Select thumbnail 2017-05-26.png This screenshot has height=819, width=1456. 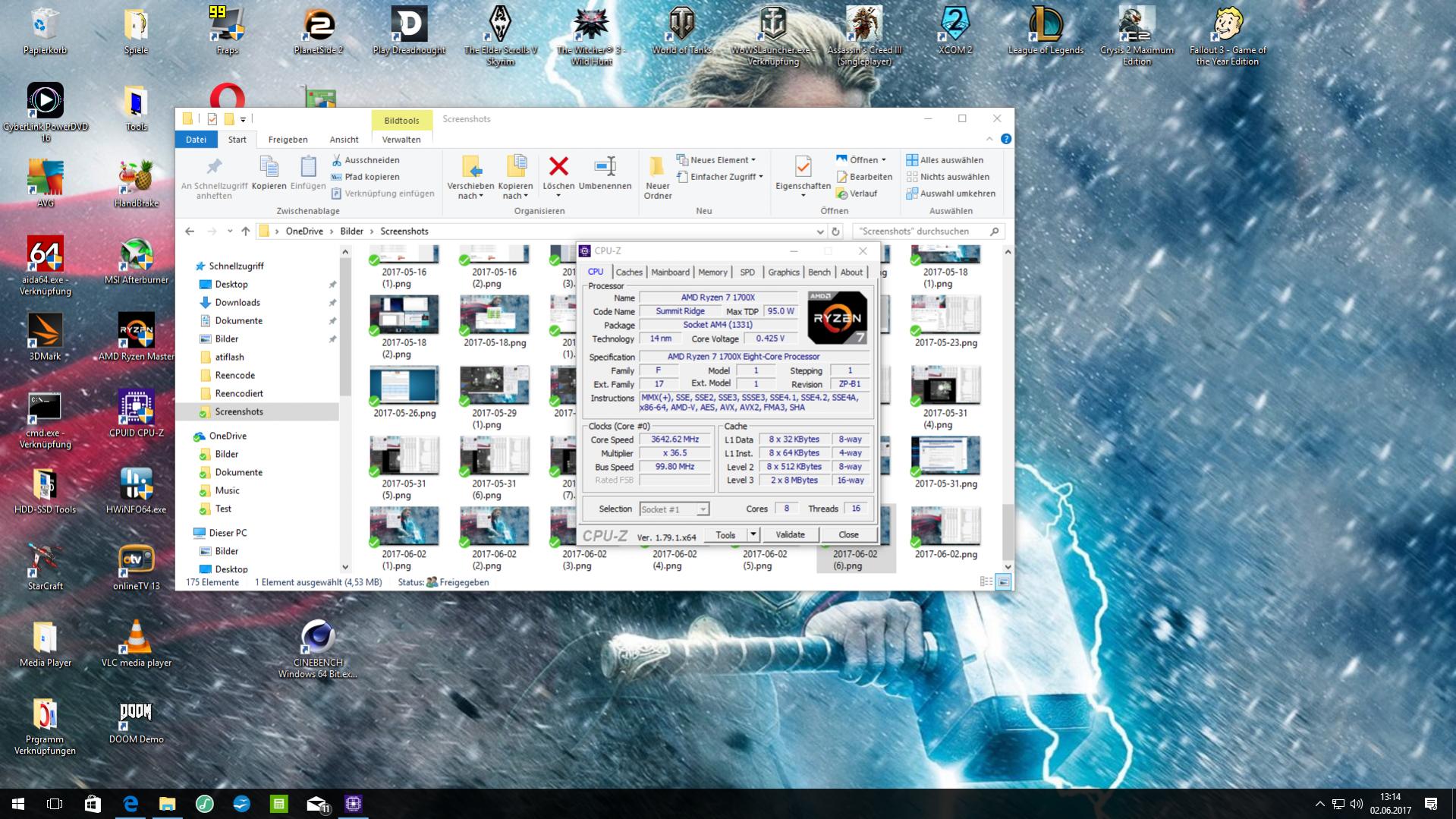pos(404,393)
